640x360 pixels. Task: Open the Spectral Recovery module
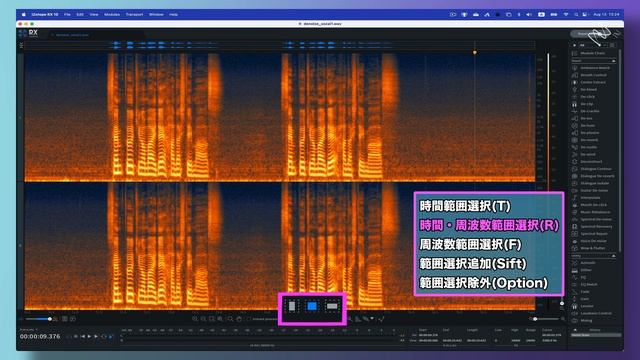coord(596,227)
